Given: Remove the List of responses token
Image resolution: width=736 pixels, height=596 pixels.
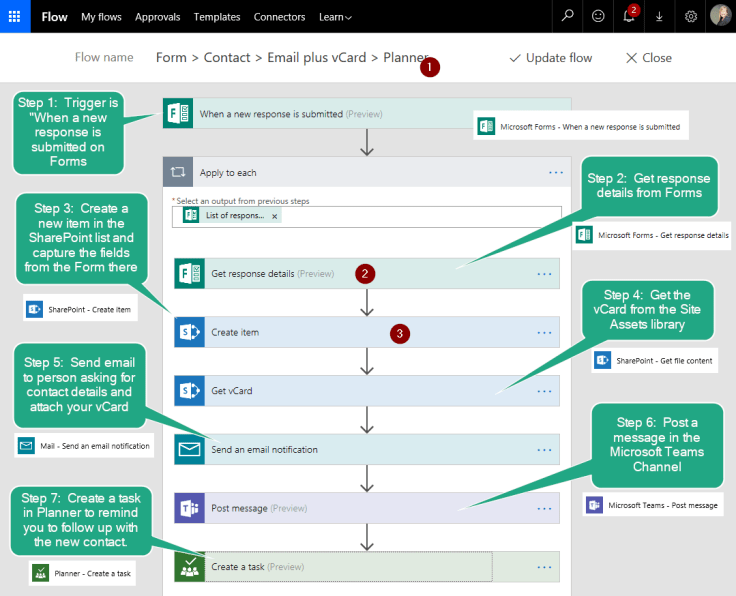Looking at the screenshot, I should 275,216.
